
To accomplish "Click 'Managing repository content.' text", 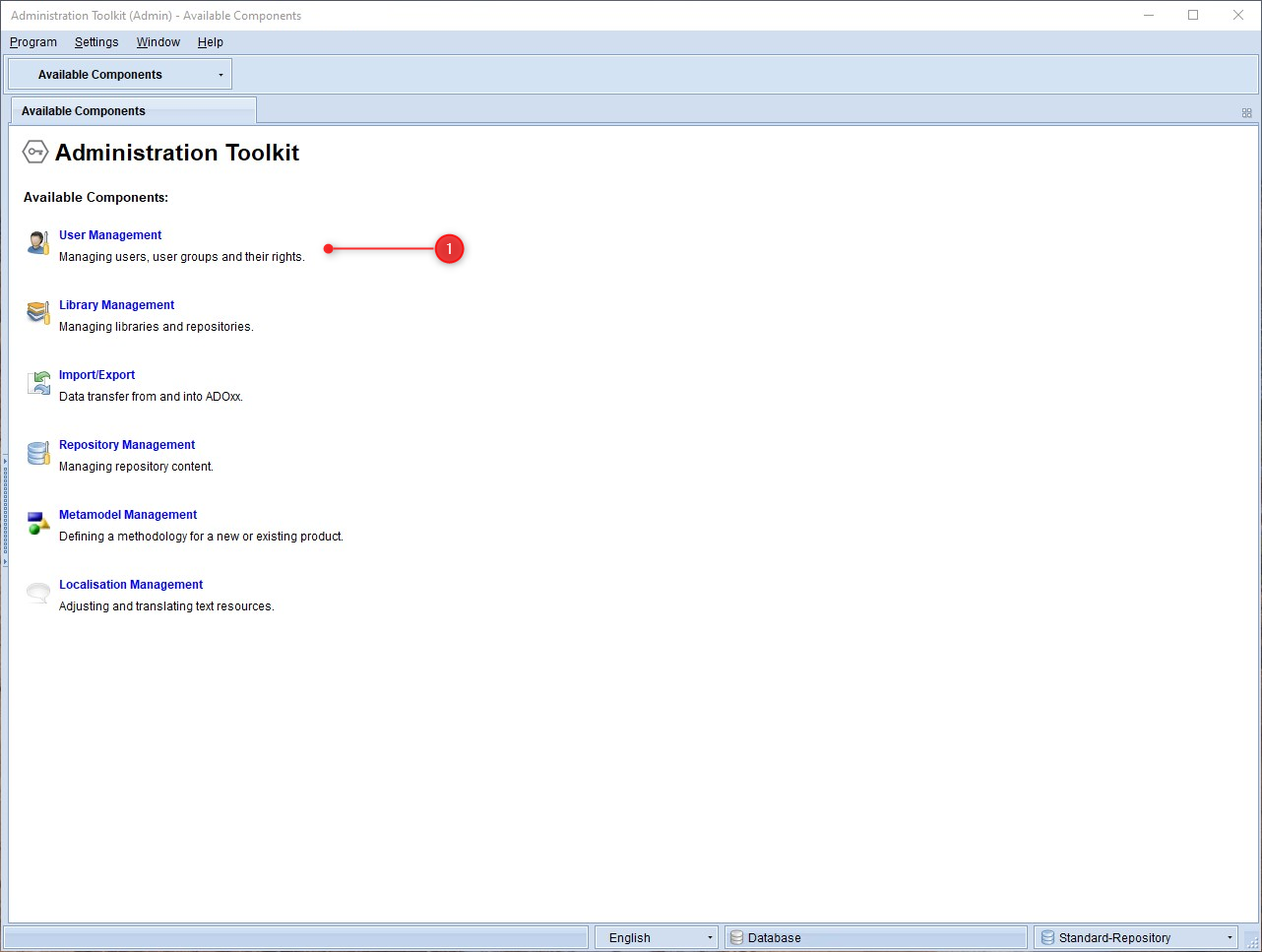I will 136,467.
